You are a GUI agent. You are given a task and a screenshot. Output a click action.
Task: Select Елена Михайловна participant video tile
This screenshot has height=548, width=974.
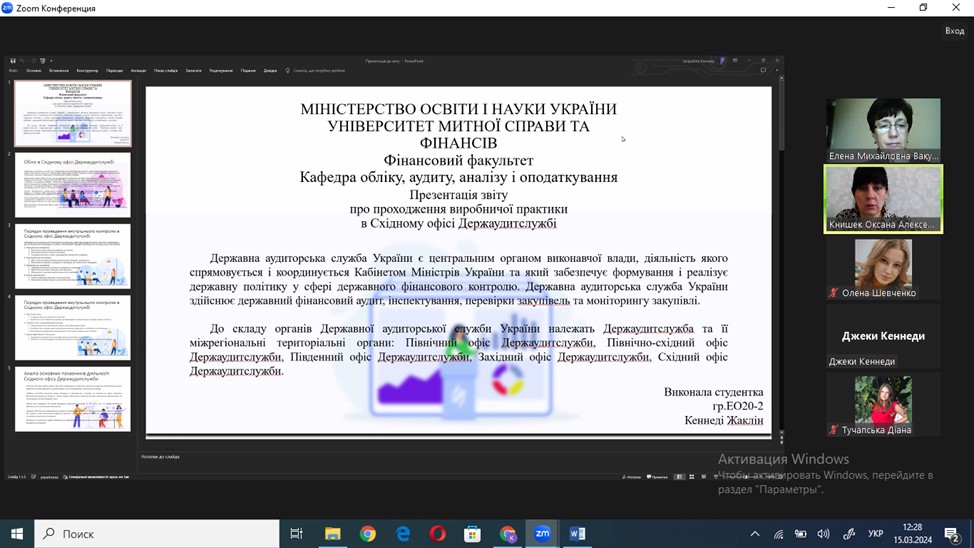[883, 130]
